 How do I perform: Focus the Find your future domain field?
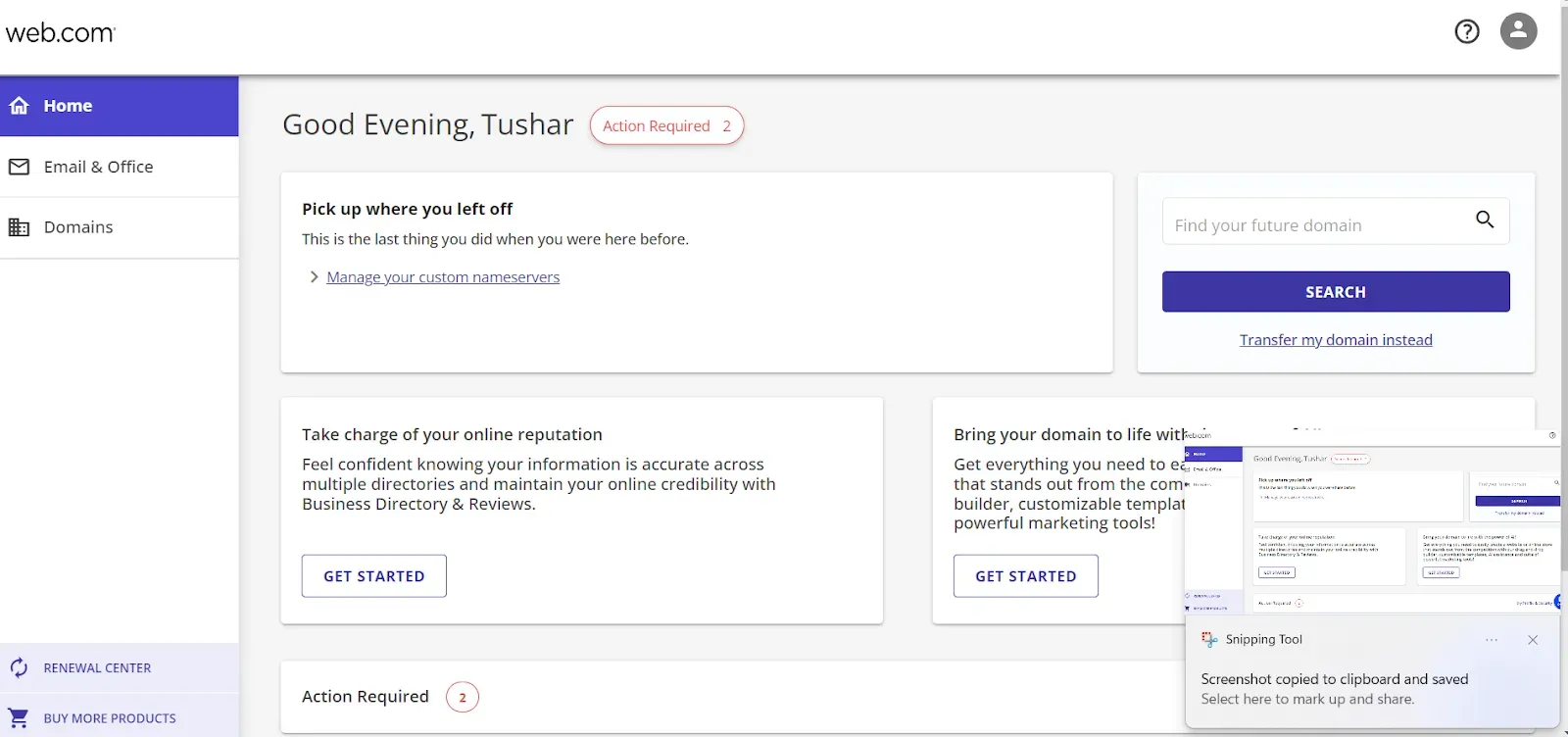click(1318, 221)
